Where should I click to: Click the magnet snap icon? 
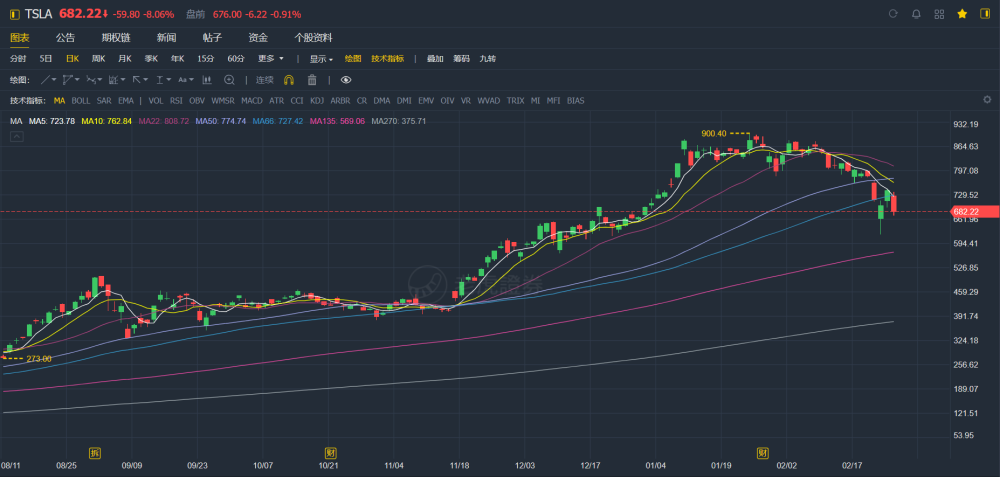click(x=289, y=79)
